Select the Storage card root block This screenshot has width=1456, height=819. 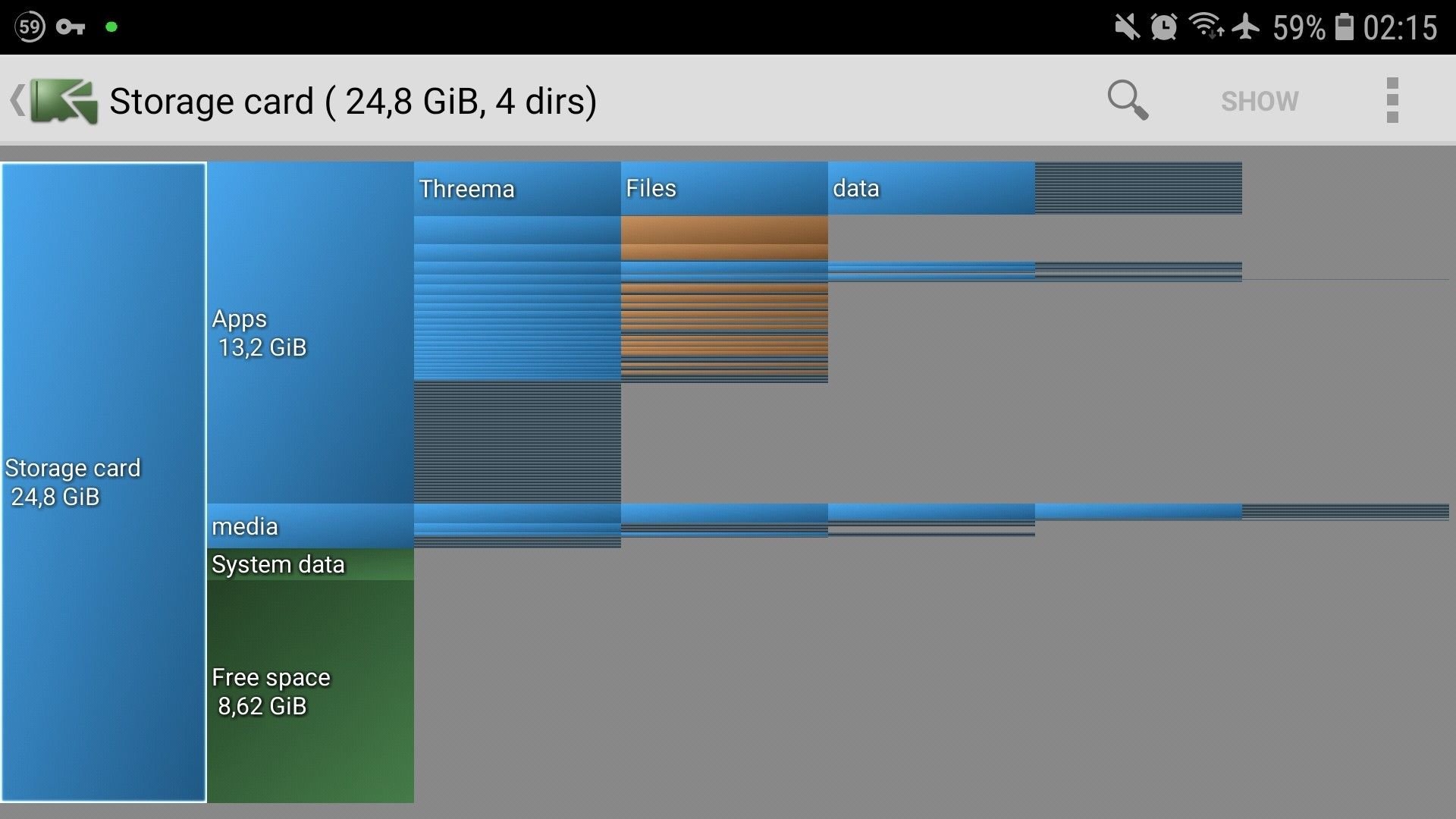pyautogui.click(x=104, y=482)
